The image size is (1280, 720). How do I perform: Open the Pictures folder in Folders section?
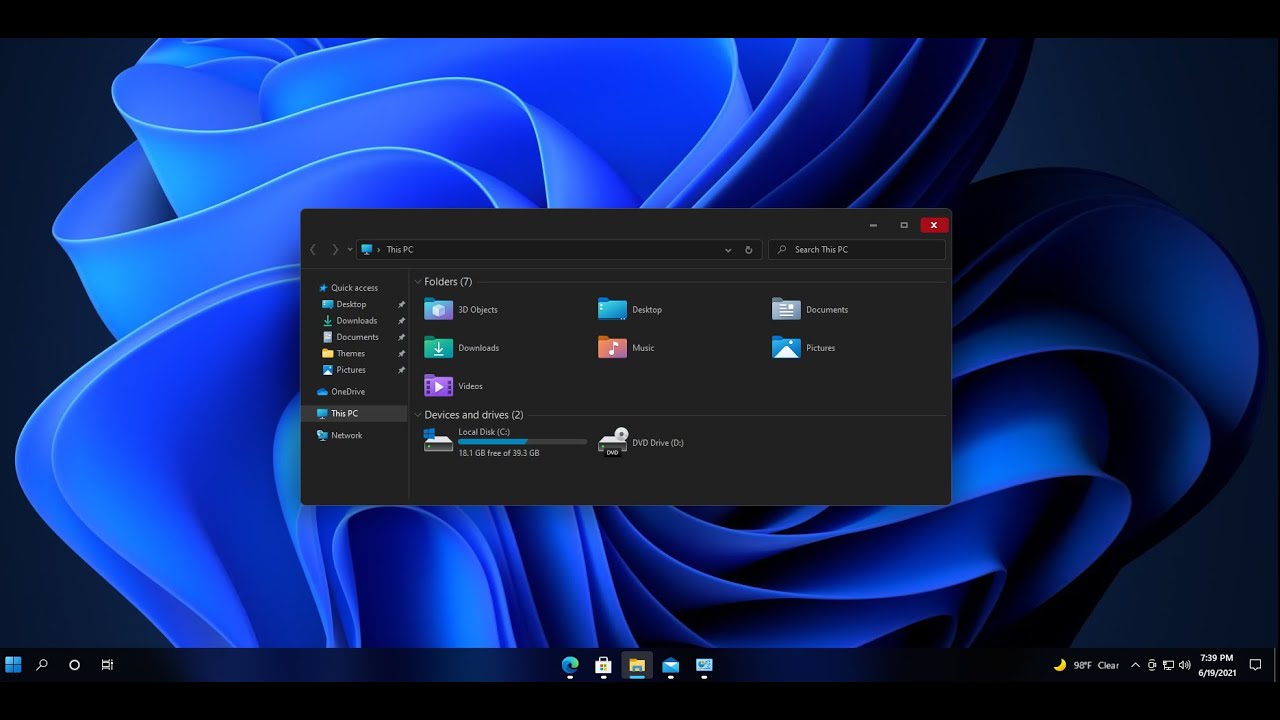(x=786, y=348)
